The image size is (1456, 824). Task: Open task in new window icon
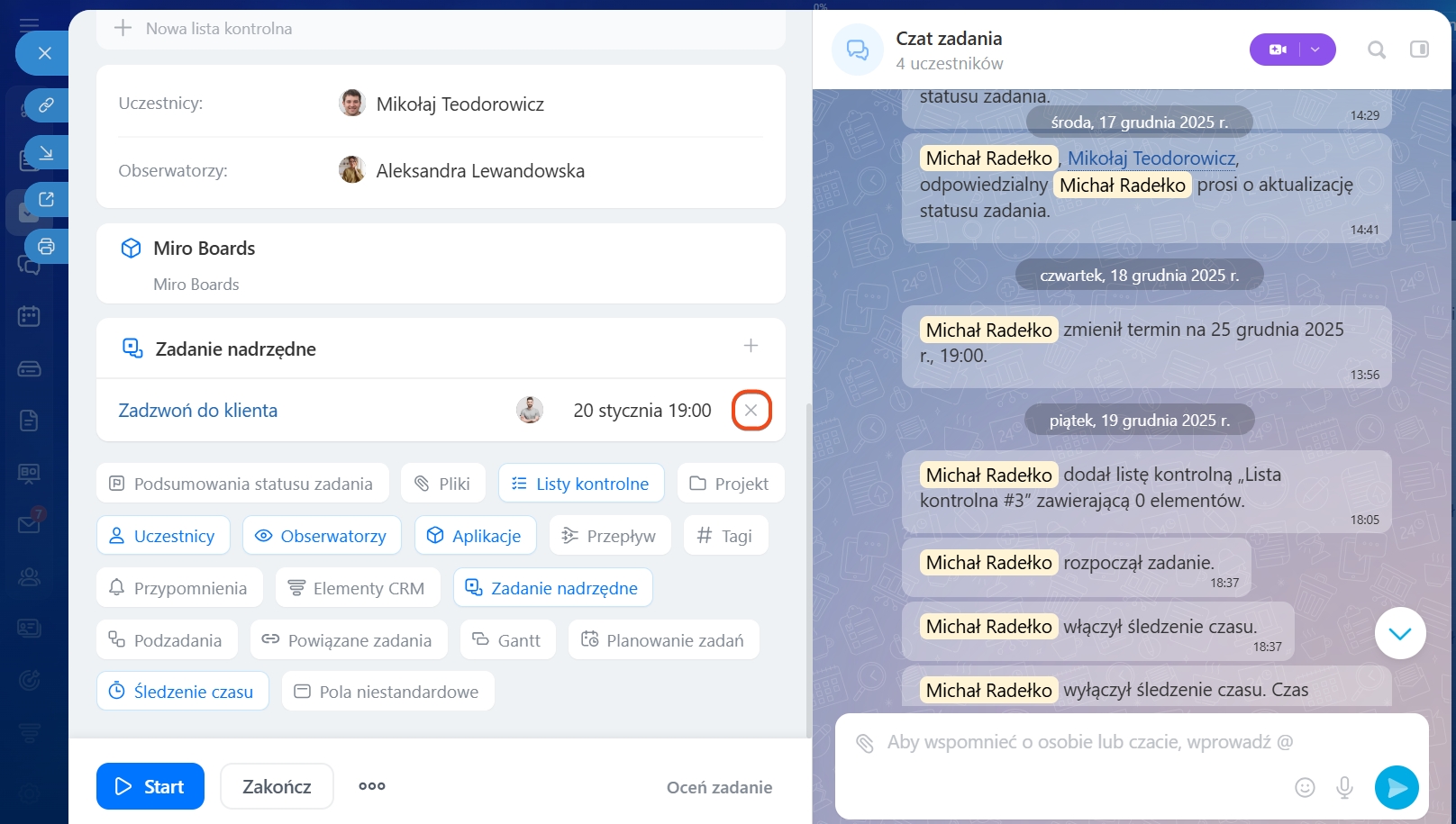tap(46, 199)
